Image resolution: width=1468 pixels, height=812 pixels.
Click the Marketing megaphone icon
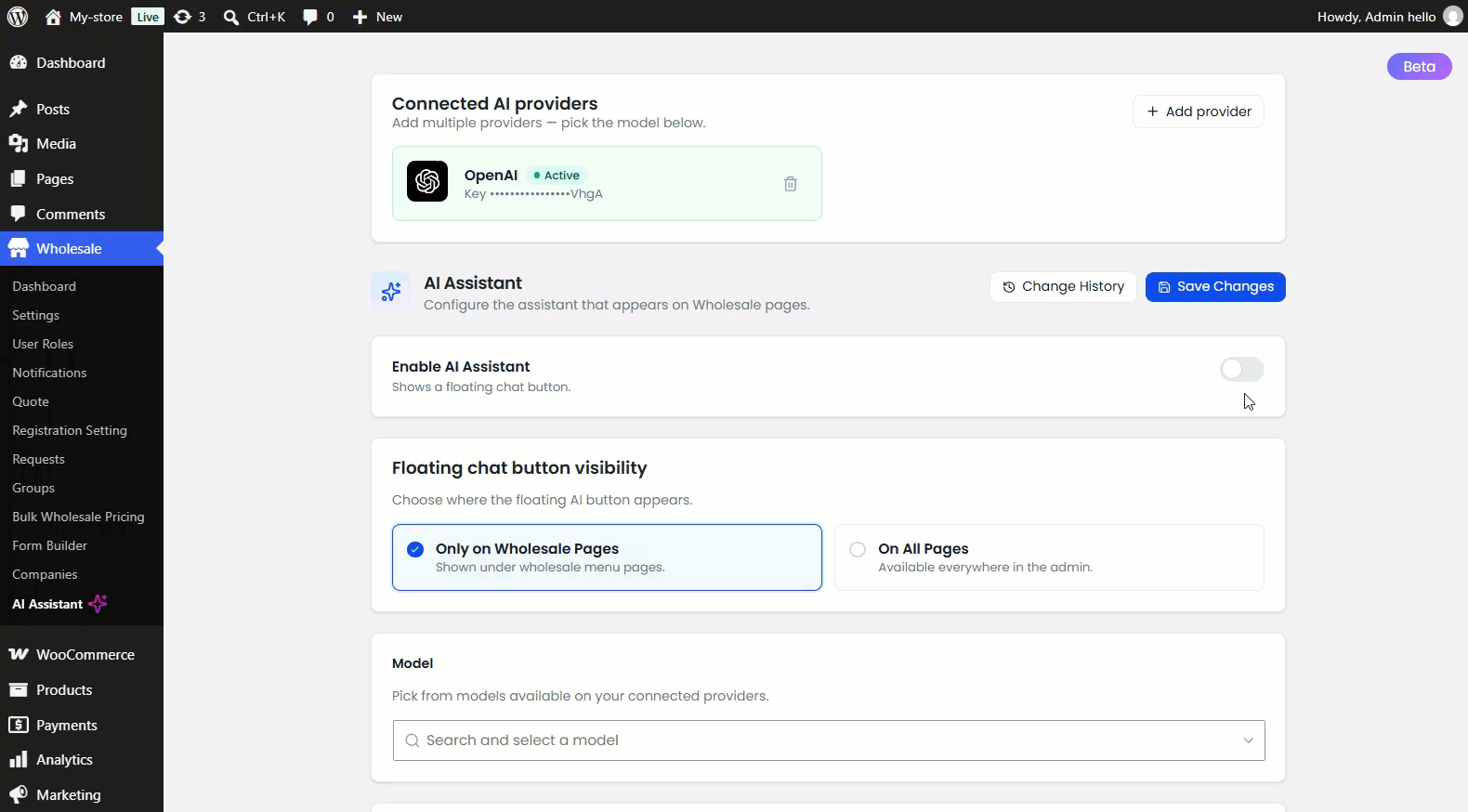point(19,795)
